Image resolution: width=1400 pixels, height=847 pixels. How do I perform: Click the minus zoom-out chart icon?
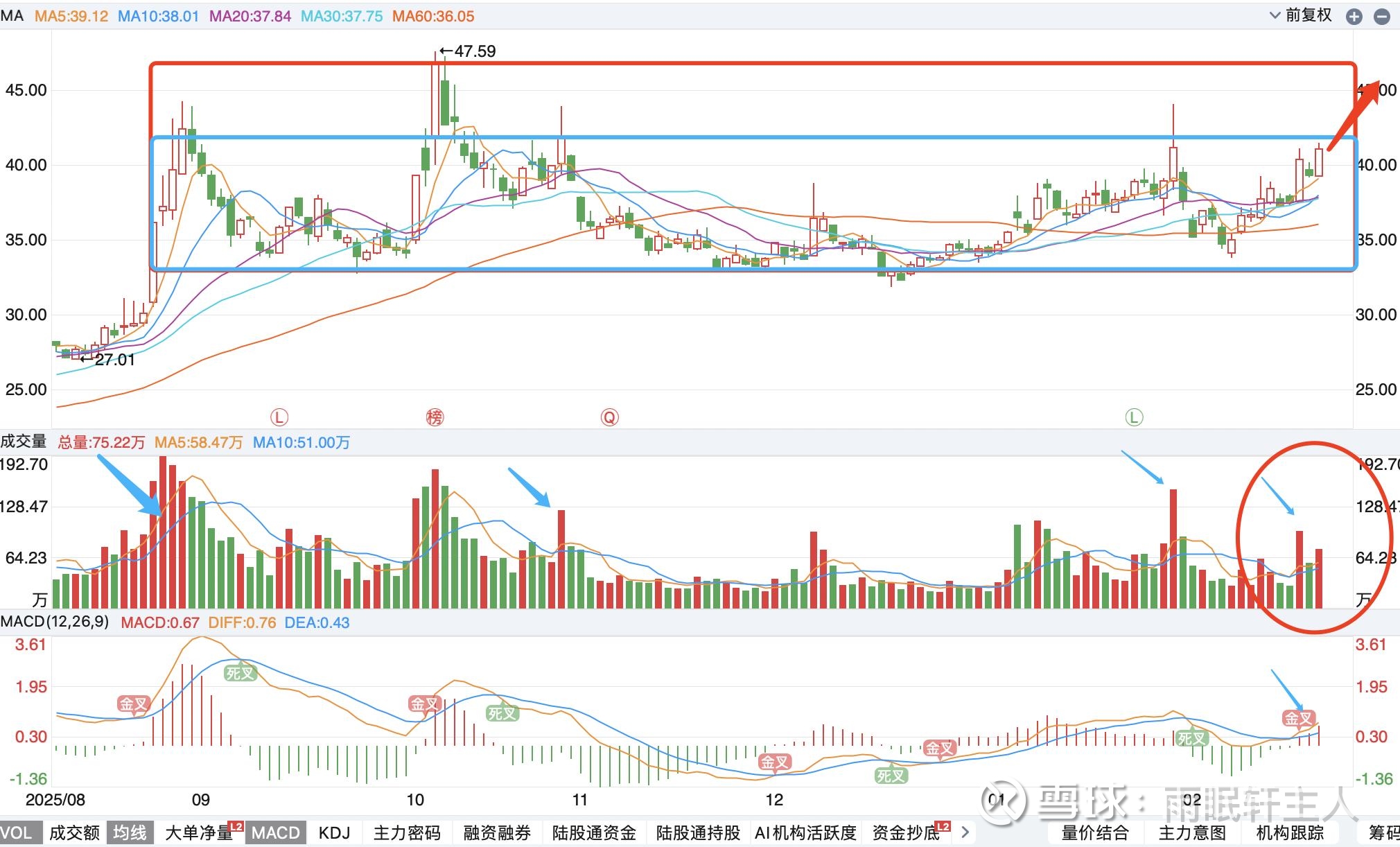pyautogui.click(x=1381, y=17)
